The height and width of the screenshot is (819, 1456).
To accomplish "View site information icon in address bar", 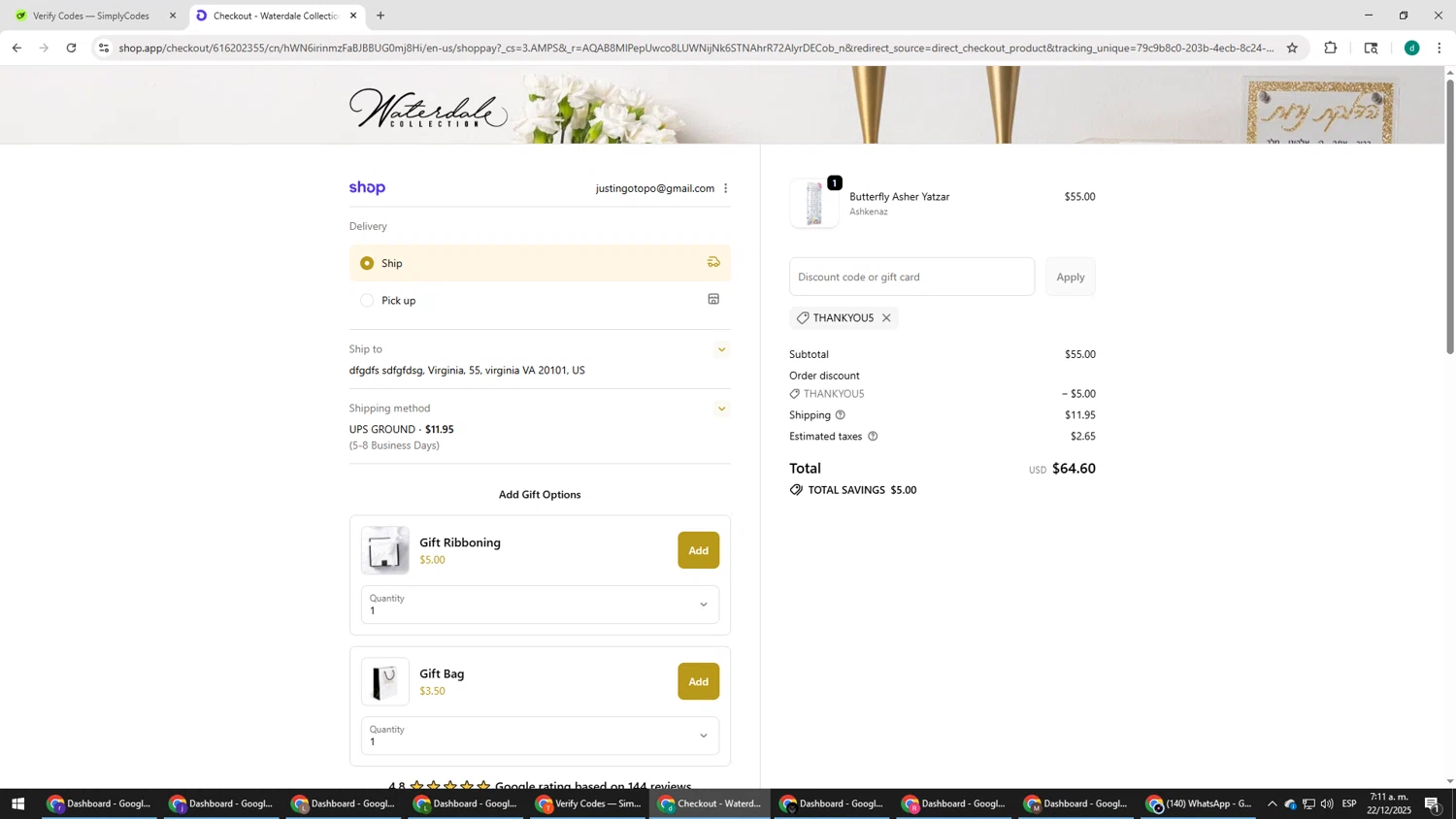I will coord(104,48).
